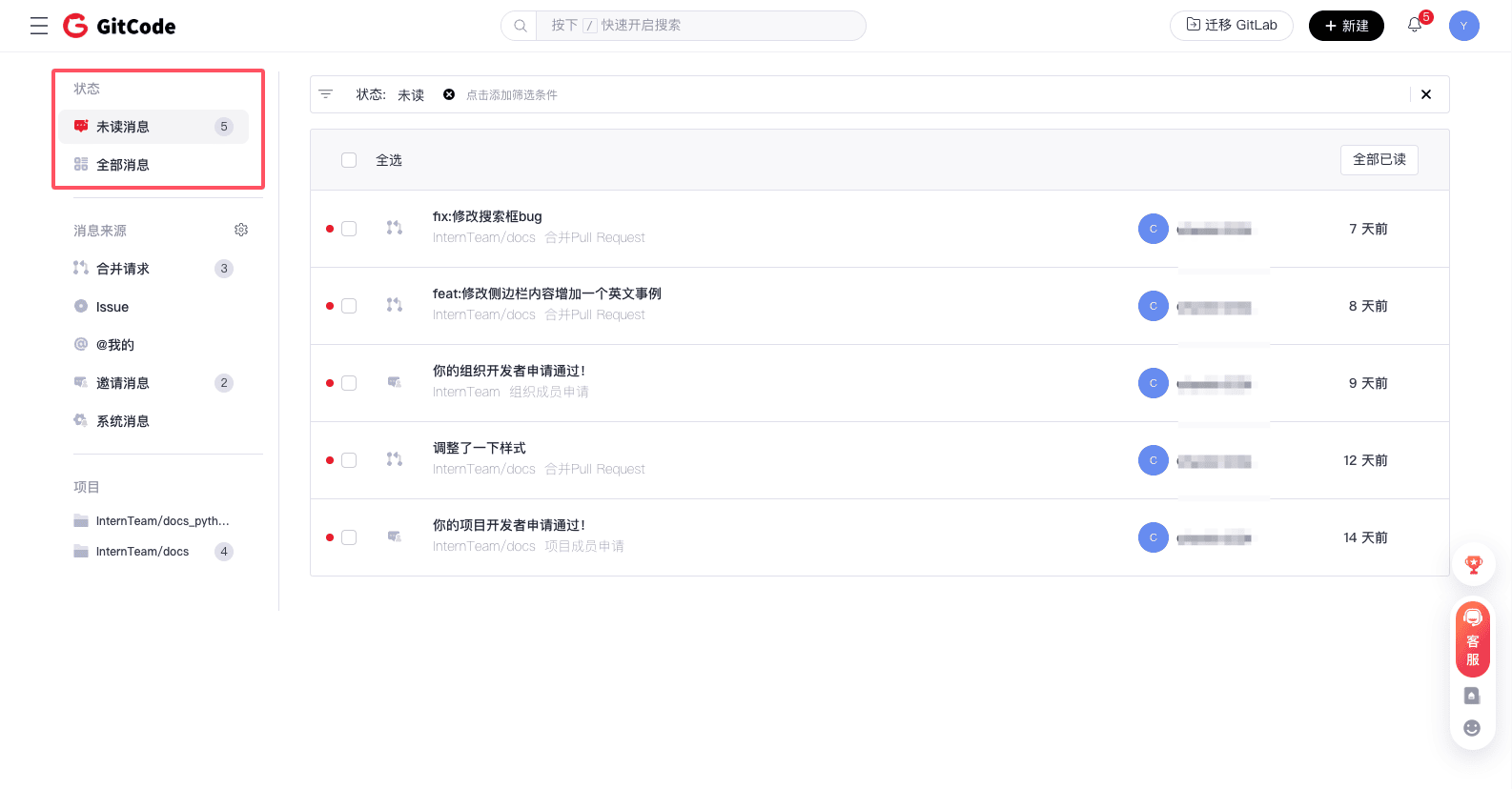Check the 全选 select-all checkbox
The image size is (1512, 789).
349,160
